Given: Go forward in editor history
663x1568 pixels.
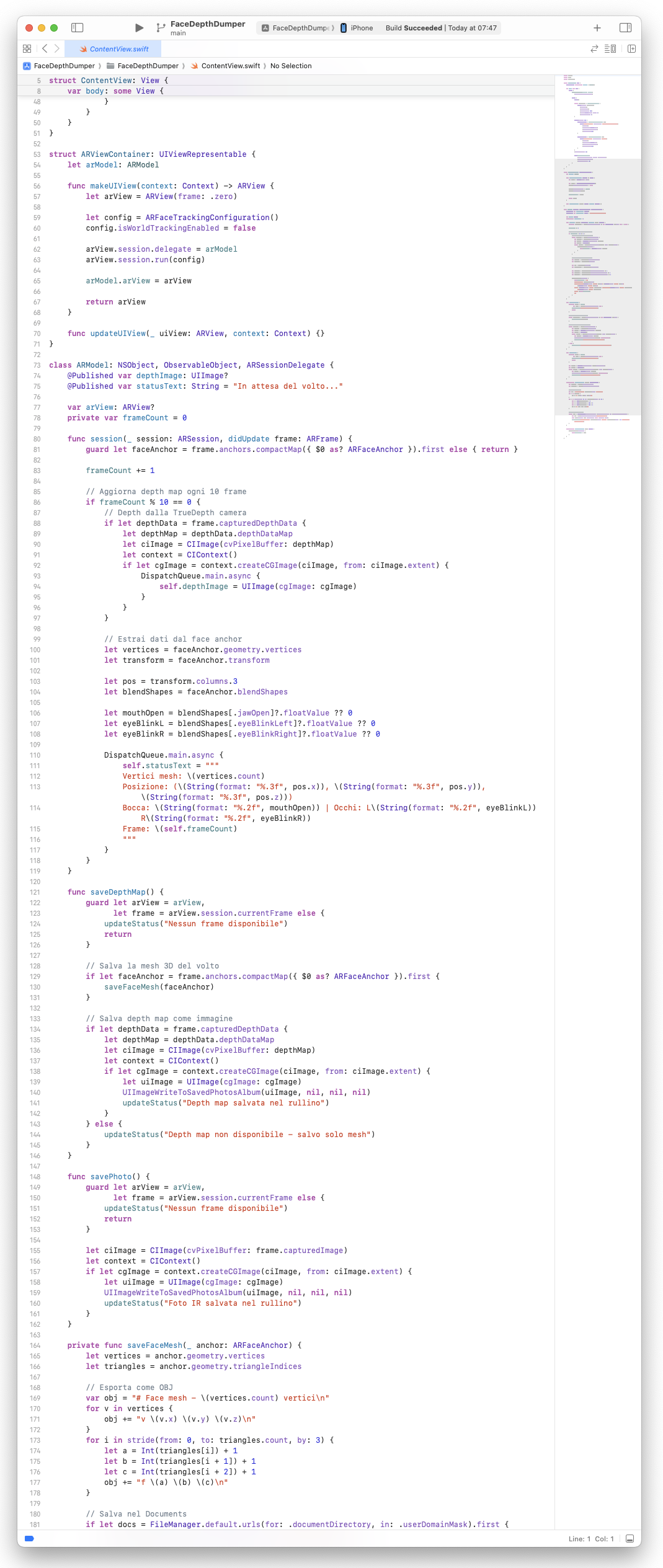Looking at the screenshot, I should tap(57, 48).
